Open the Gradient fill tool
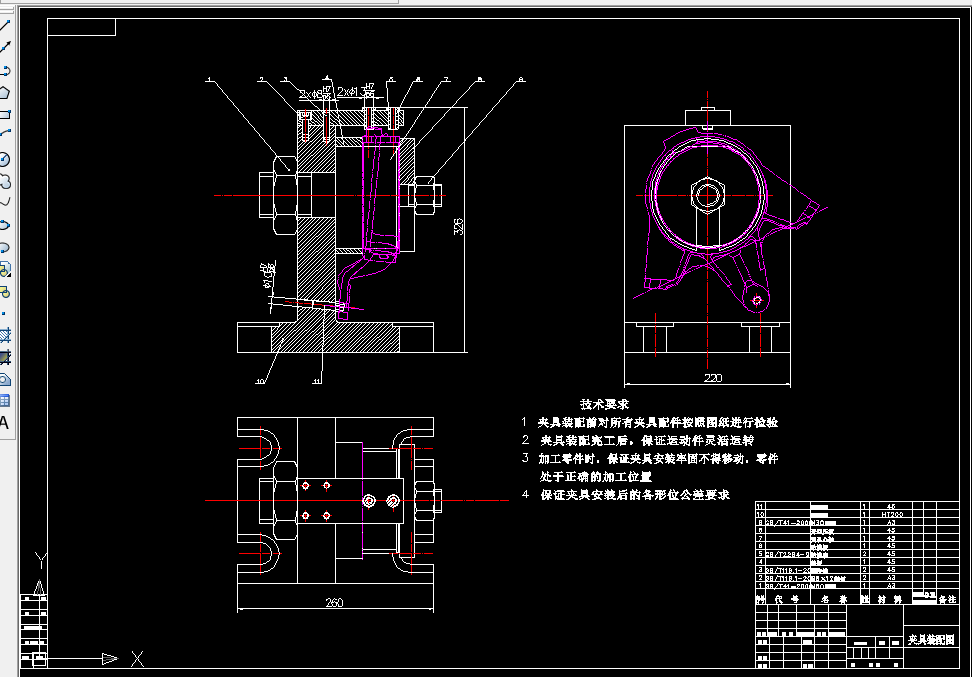The image size is (972, 677). click(4, 358)
